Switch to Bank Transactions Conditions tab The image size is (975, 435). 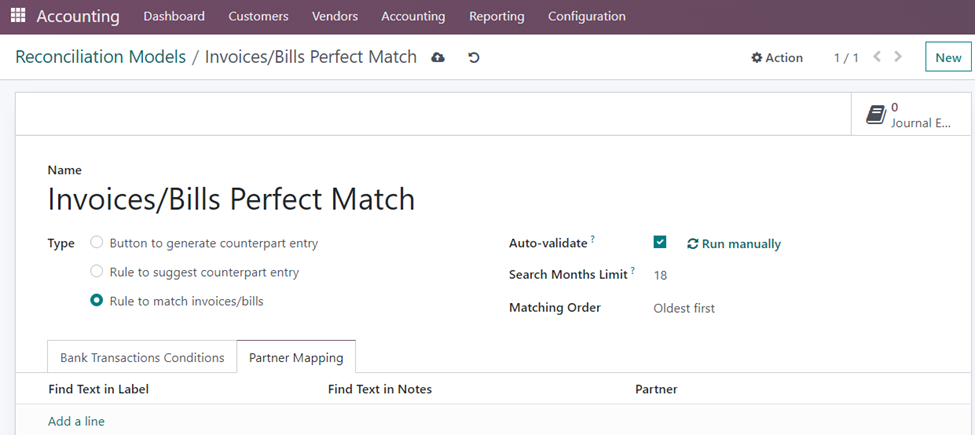(x=142, y=358)
